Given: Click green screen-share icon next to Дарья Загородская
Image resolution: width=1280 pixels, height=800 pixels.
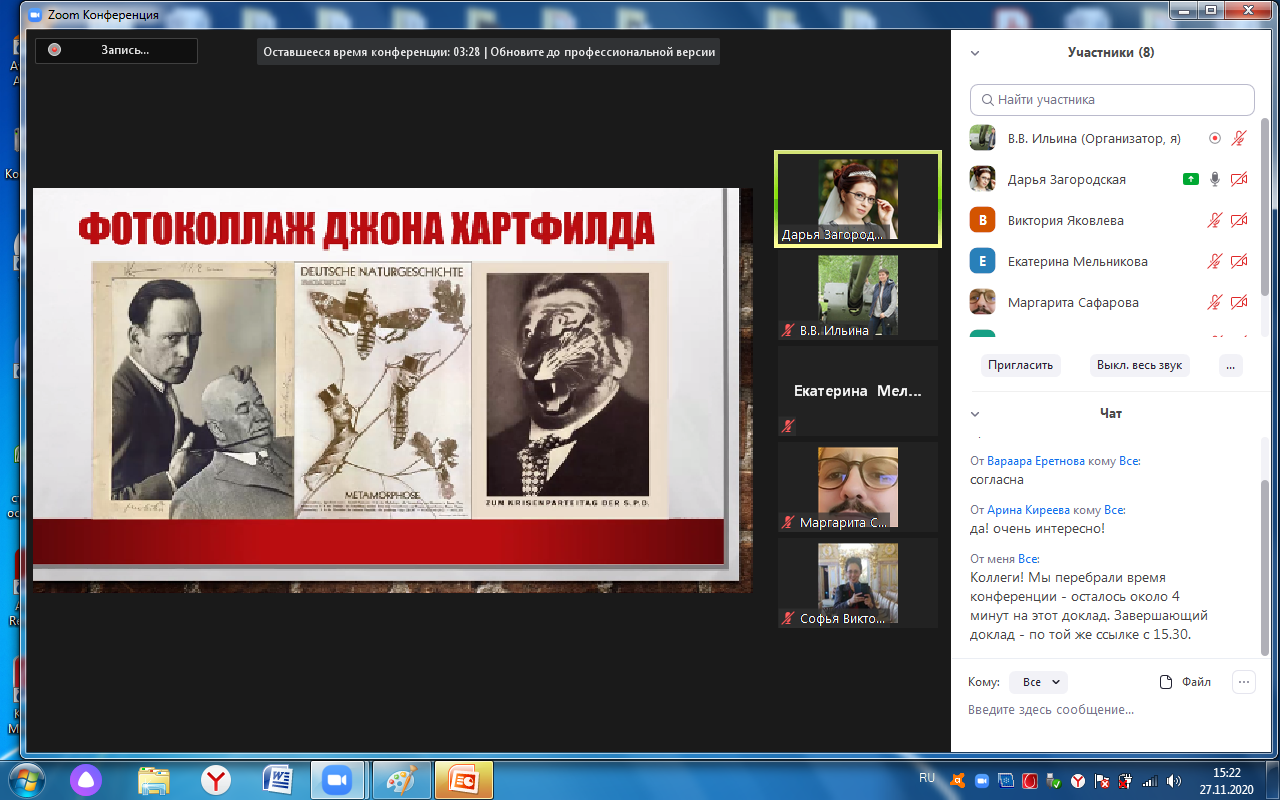Looking at the screenshot, I should tap(1190, 180).
